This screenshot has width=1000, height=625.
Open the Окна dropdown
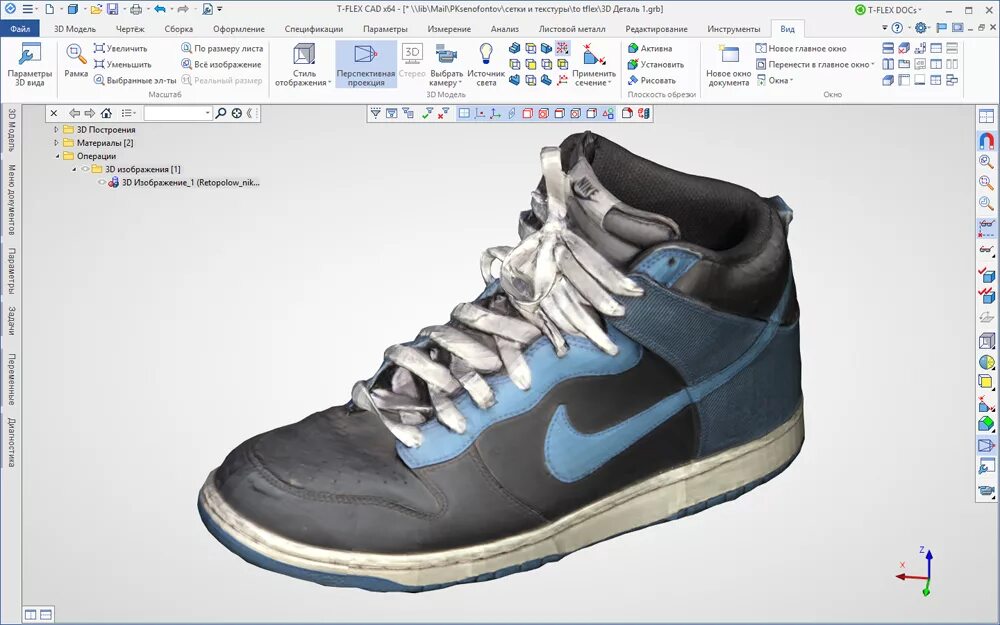click(x=778, y=81)
